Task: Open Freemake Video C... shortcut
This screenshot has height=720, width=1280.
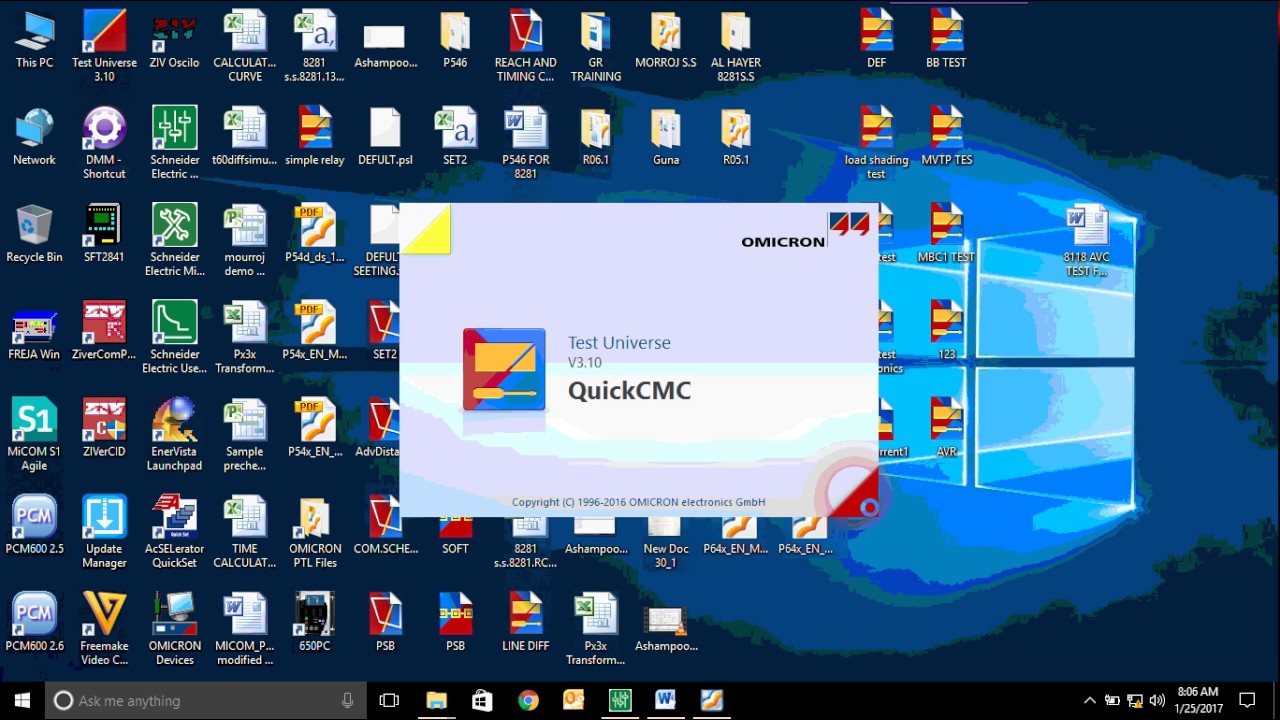Action: 104,628
